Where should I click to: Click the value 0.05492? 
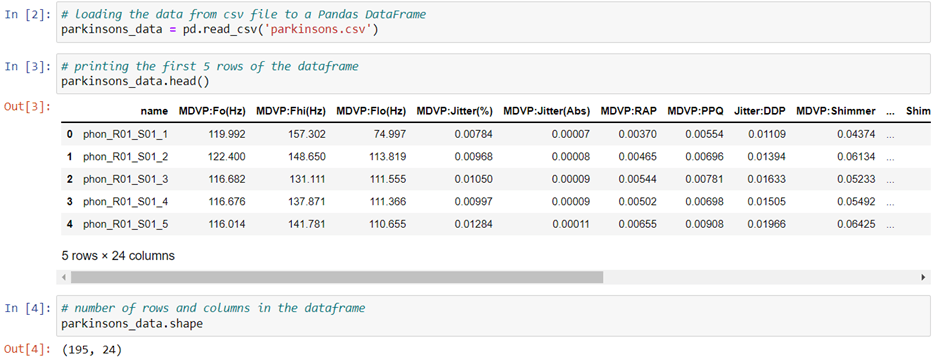[857, 201]
